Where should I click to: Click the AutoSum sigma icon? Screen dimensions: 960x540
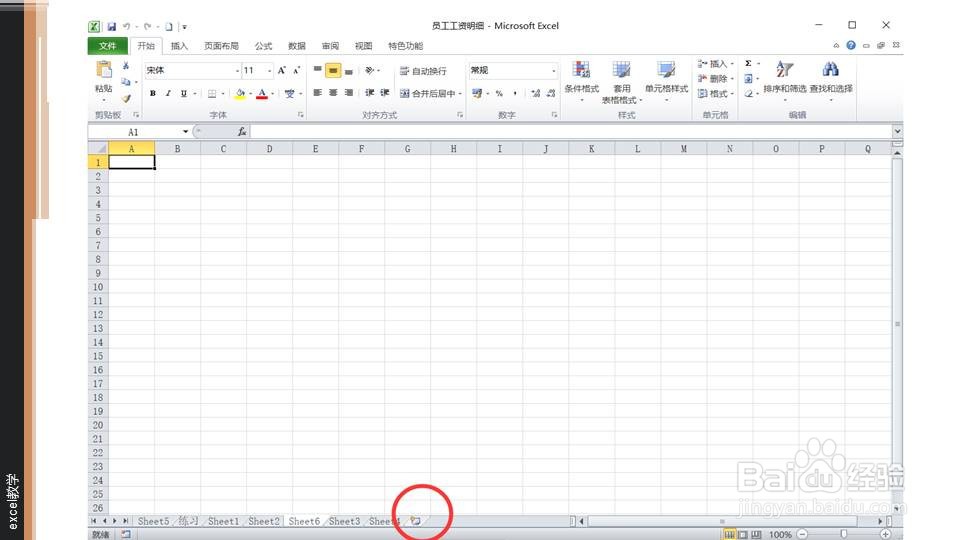(748, 64)
